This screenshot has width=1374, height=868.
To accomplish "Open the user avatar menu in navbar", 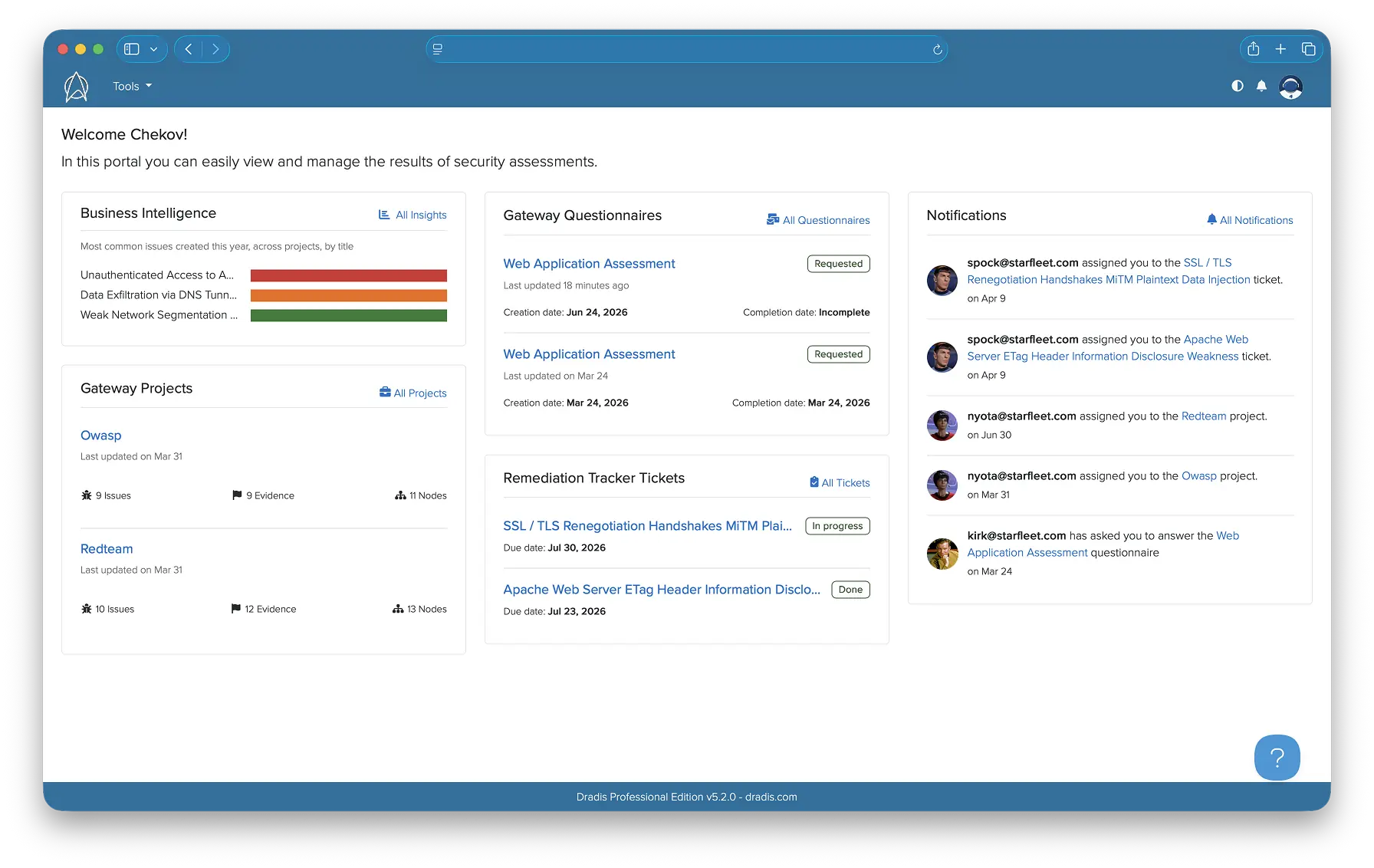I will 1290,87.
